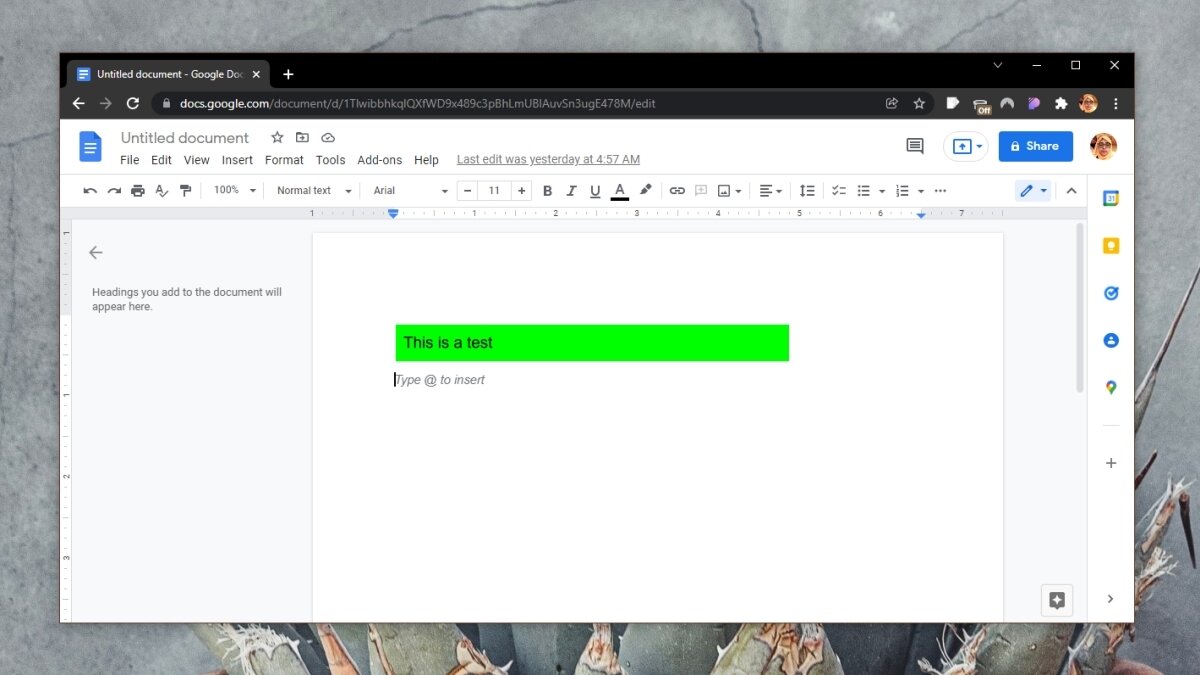Print the document using printer icon
This screenshot has width=1200, height=675.
click(138, 191)
